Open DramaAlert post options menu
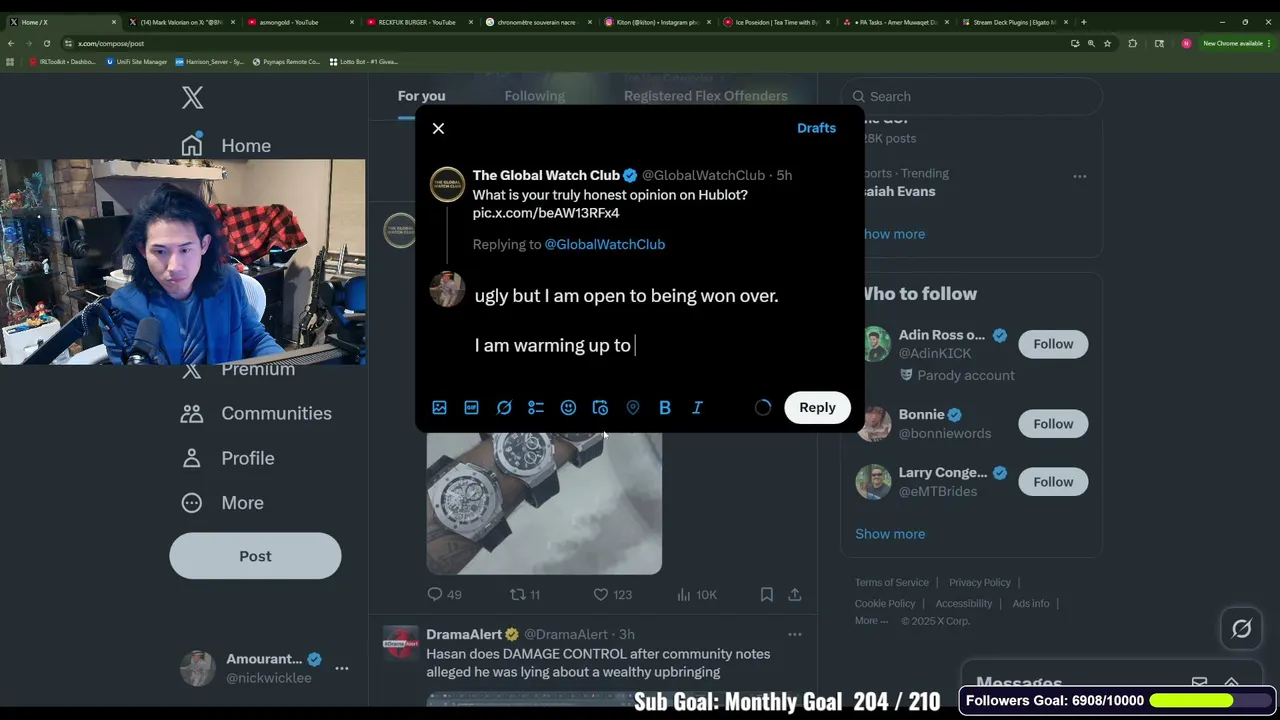1280x720 pixels. 795,634
